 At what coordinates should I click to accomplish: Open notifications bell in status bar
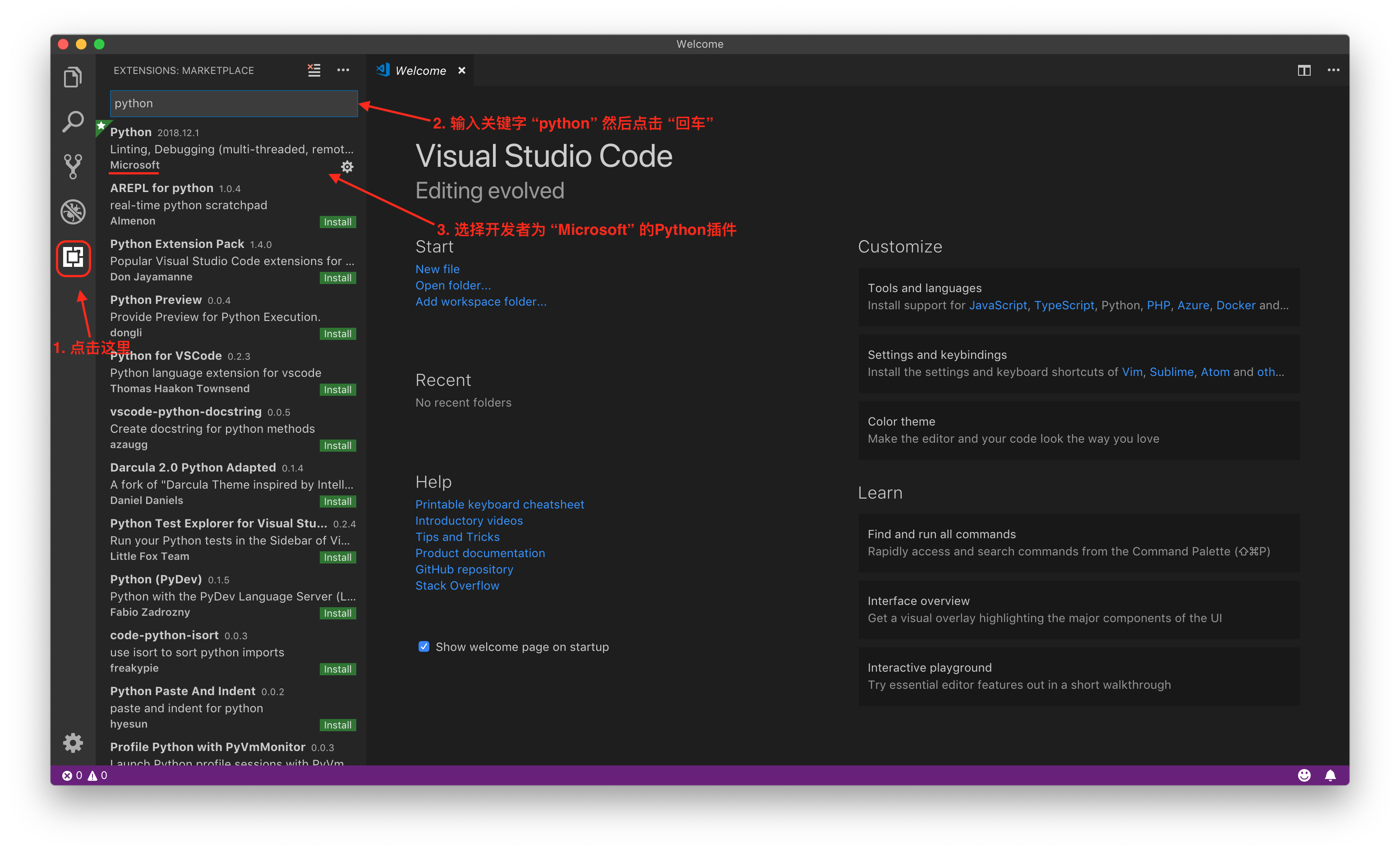coord(1330,775)
